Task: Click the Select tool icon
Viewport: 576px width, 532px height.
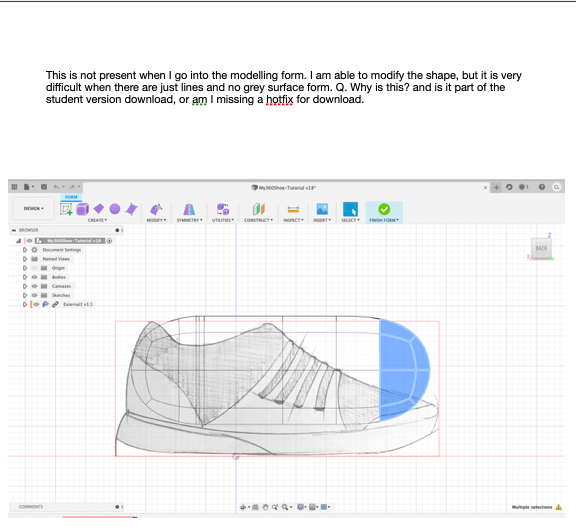Action: tap(350, 209)
